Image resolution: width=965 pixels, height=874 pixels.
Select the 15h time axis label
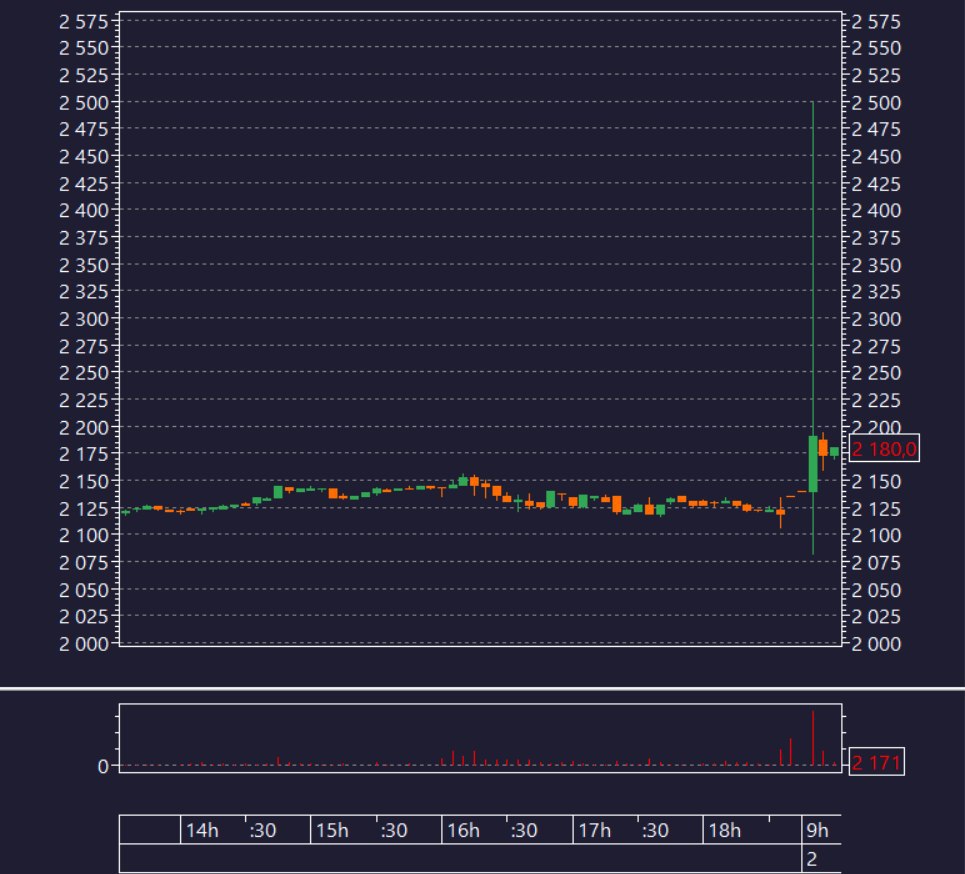[332, 830]
